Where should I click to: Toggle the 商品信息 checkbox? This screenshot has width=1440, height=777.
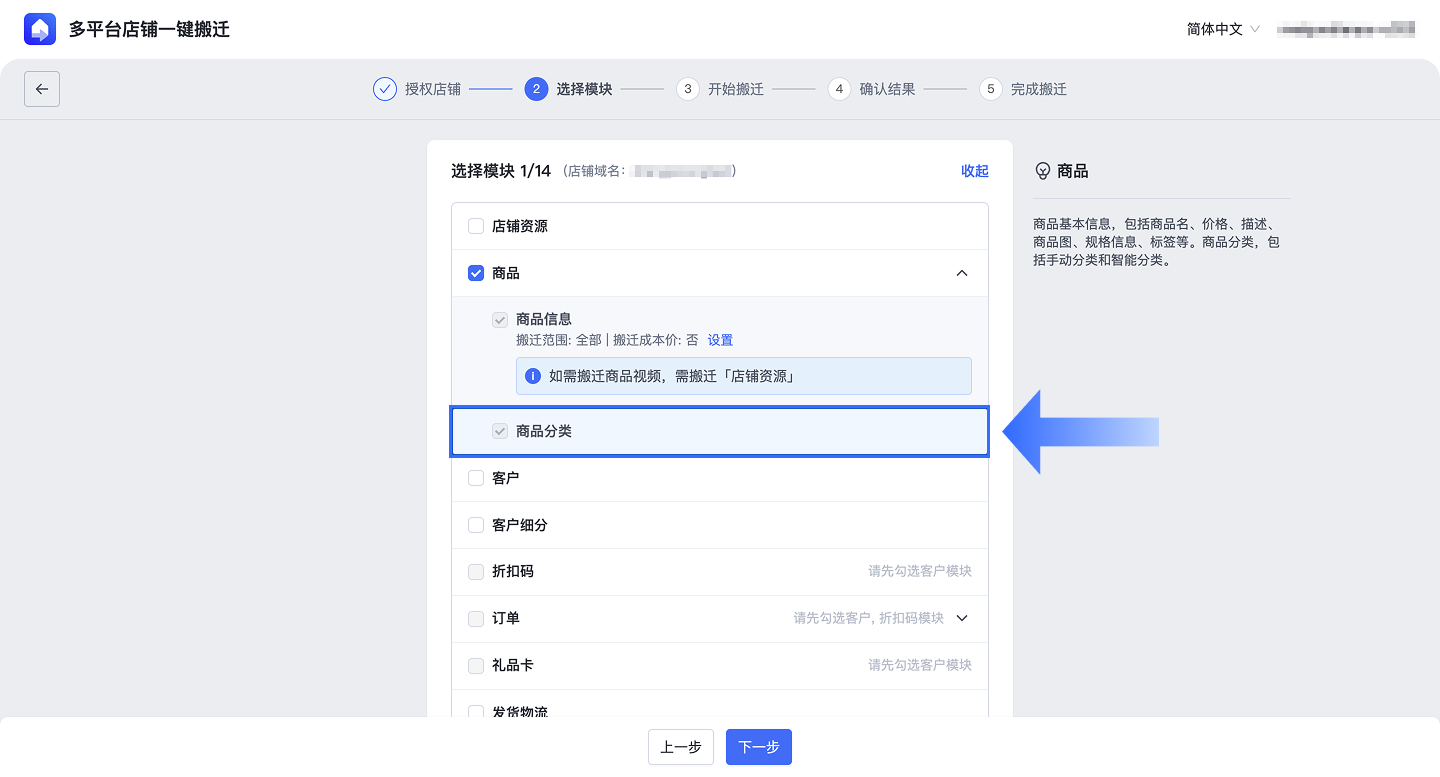coord(500,320)
